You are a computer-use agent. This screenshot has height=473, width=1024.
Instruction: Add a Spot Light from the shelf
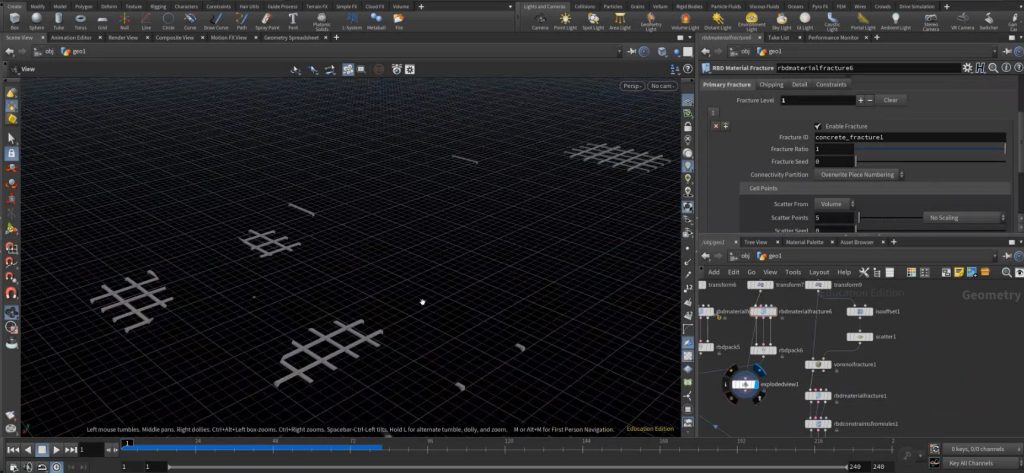[x=593, y=21]
